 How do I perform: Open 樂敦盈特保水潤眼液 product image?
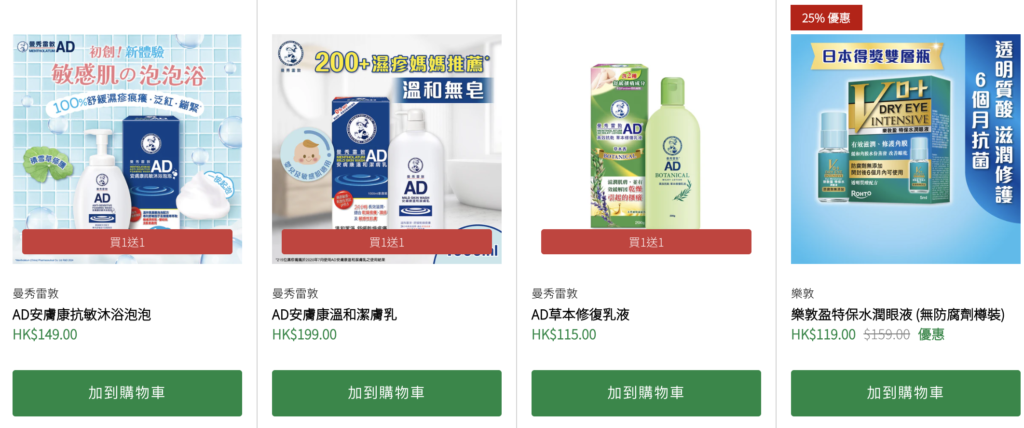(x=906, y=149)
